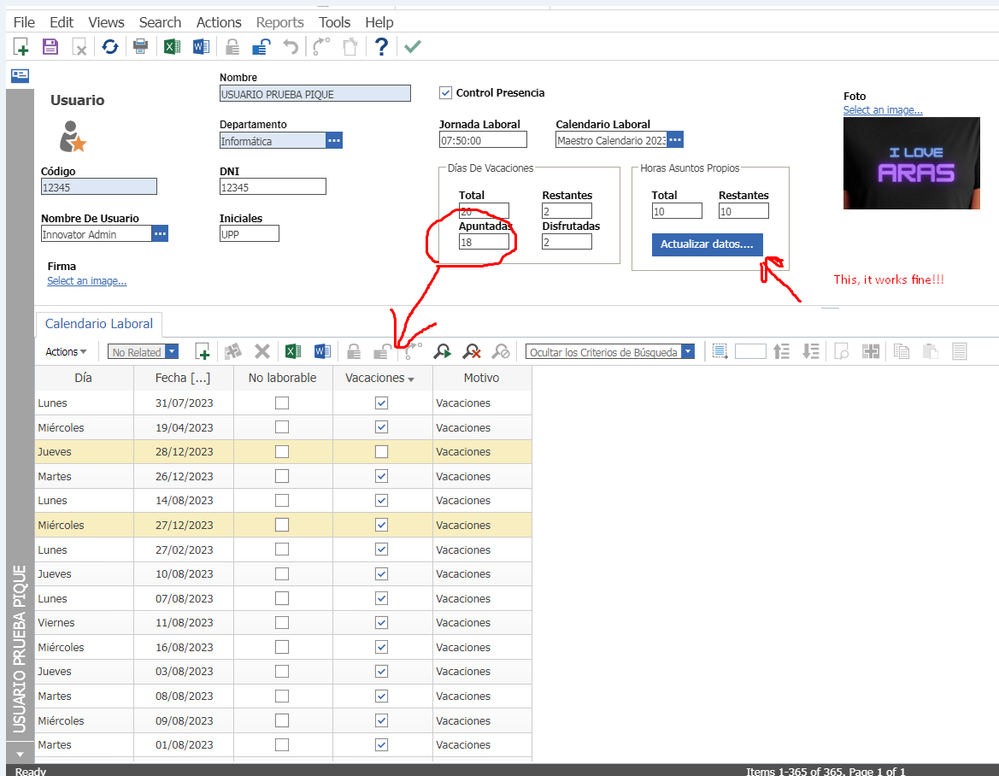Uncheck Vacaciones for the 27/12/2023 row

point(381,525)
